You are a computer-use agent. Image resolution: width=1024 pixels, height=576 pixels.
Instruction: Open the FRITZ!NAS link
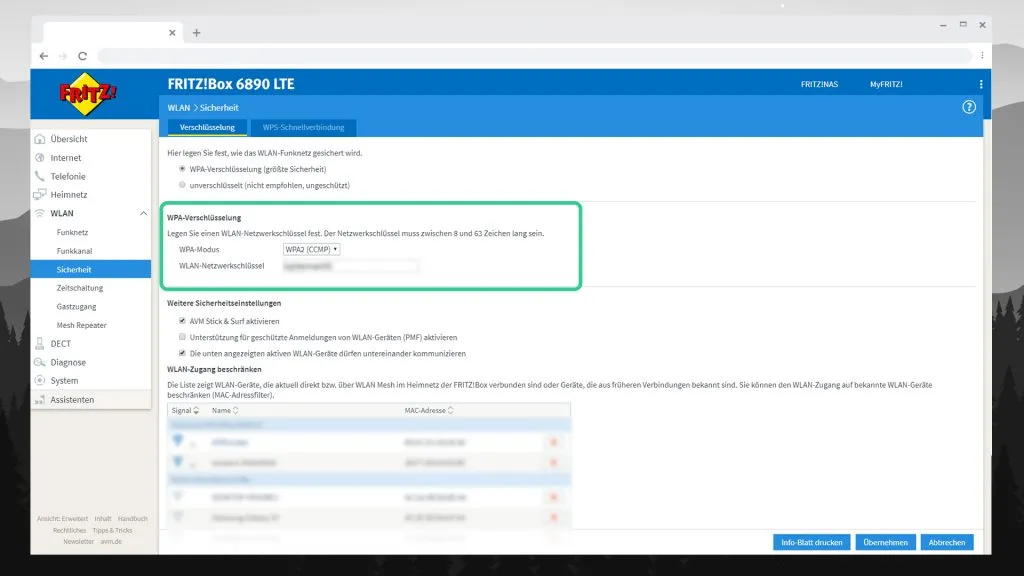tap(819, 84)
